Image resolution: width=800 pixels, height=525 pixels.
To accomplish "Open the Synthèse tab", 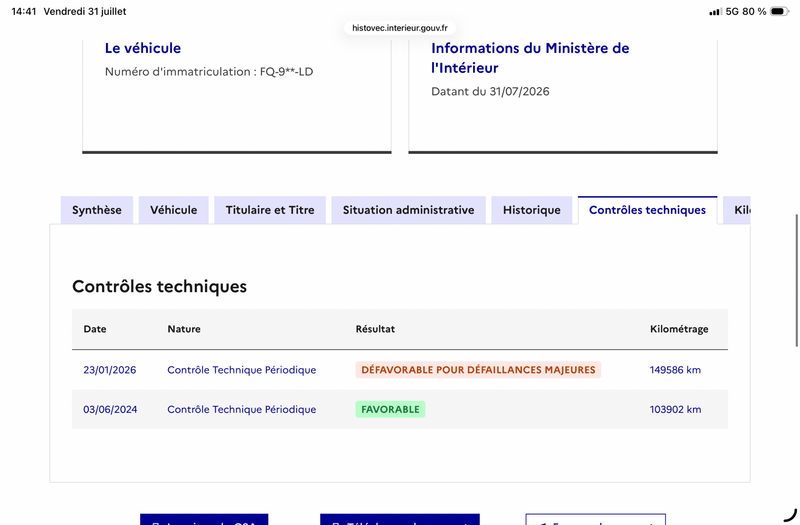I will (96, 210).
